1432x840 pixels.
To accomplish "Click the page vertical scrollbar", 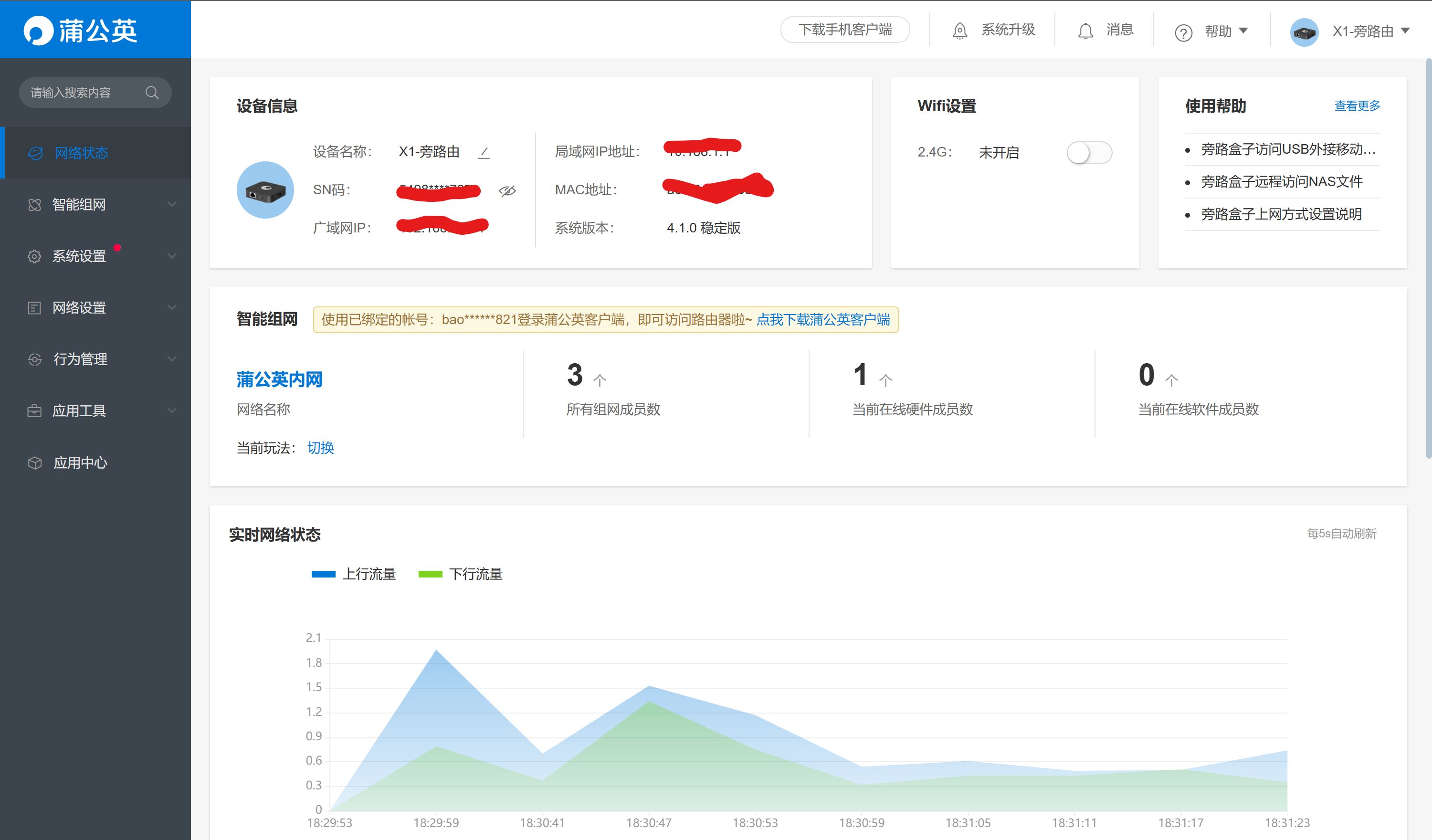I will 1428,259.
